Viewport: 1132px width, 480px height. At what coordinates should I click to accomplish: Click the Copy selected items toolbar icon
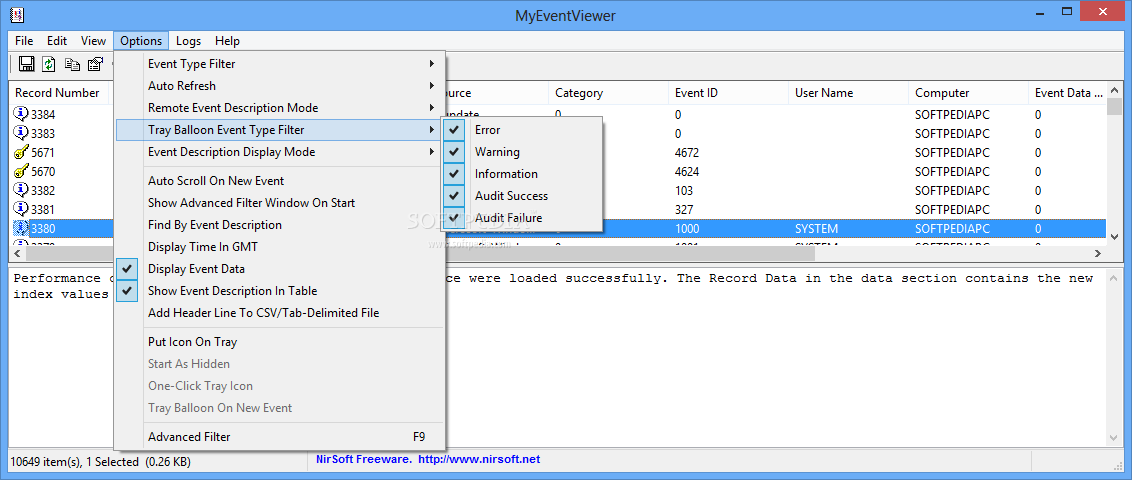pyautogui.click(x=72, y=64)
